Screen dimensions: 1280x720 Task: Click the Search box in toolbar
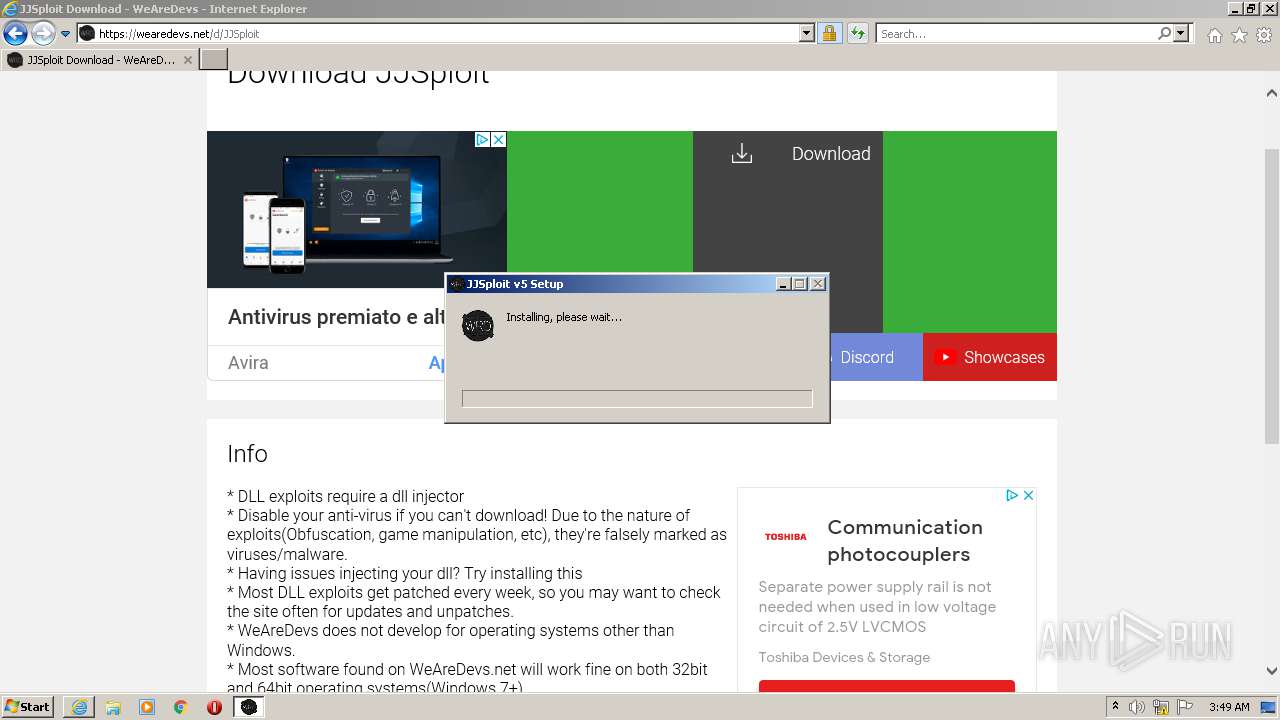[x=1016, y=34]
